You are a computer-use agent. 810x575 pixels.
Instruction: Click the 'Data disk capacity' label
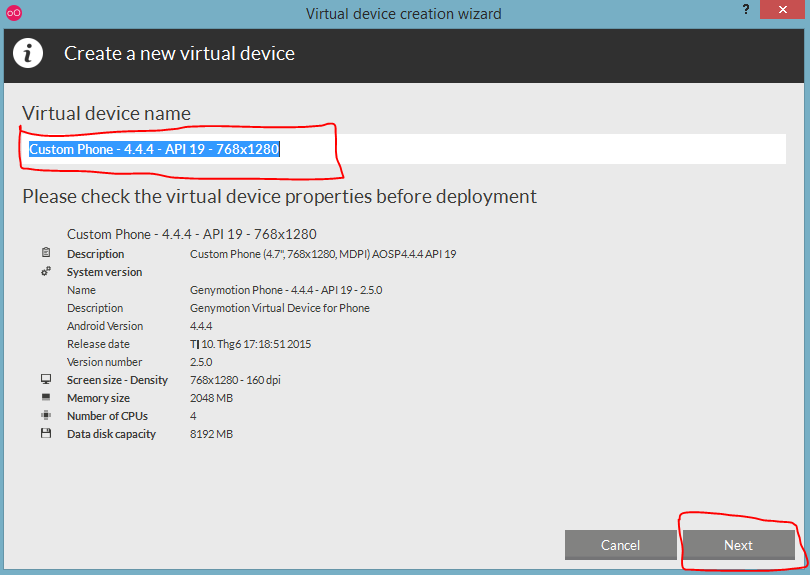pos(111,434)
